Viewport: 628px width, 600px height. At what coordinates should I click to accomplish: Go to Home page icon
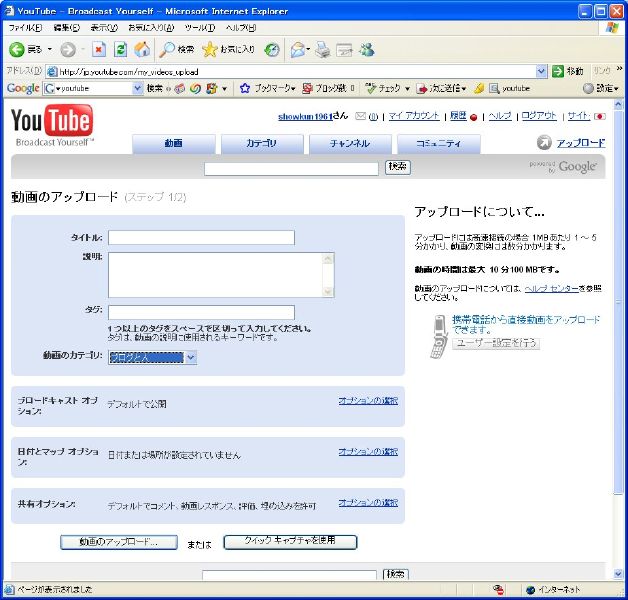(142, 49)
